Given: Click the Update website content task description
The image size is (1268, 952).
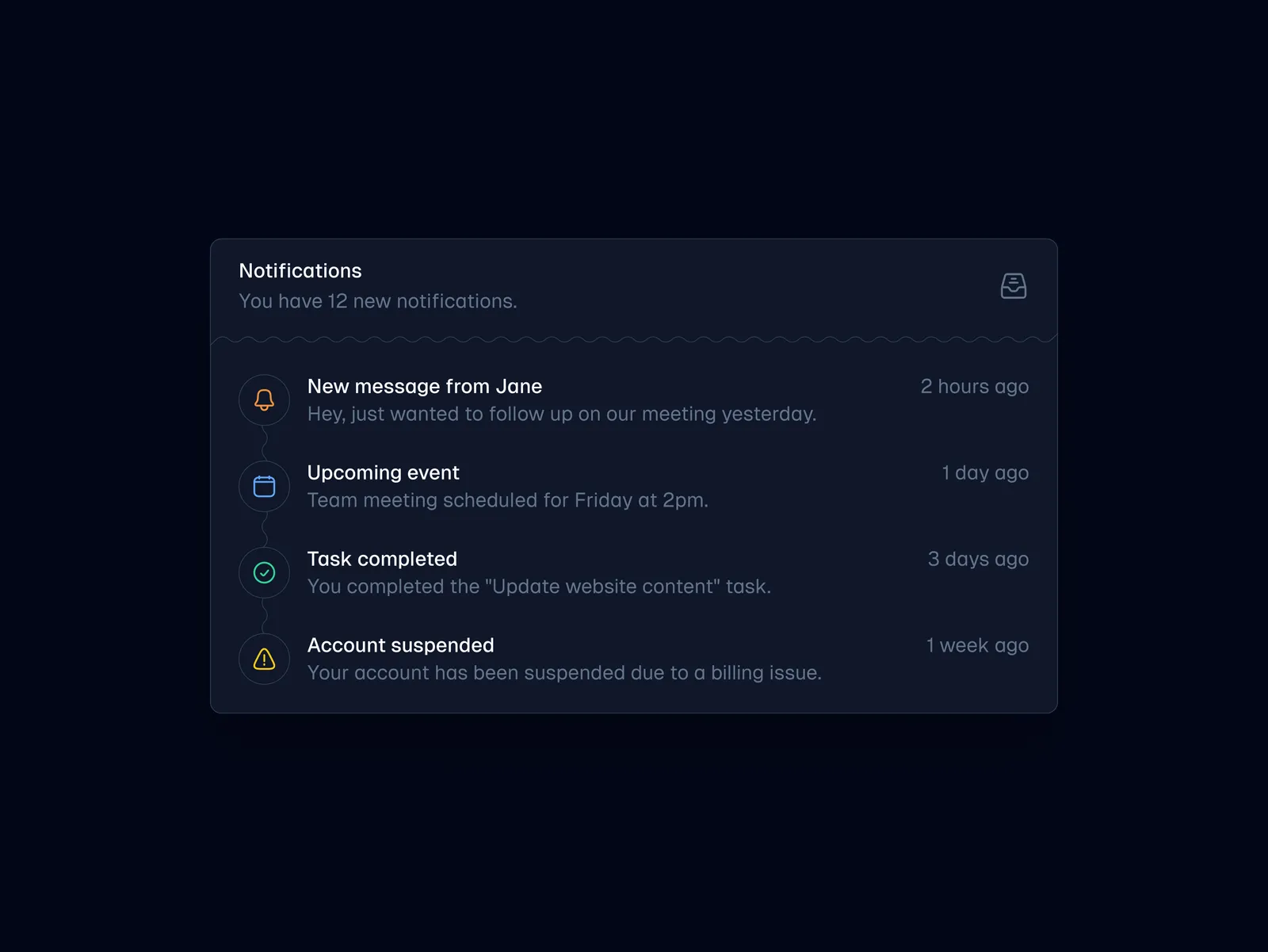Looking at the screenshot, I should click(539, 587).
